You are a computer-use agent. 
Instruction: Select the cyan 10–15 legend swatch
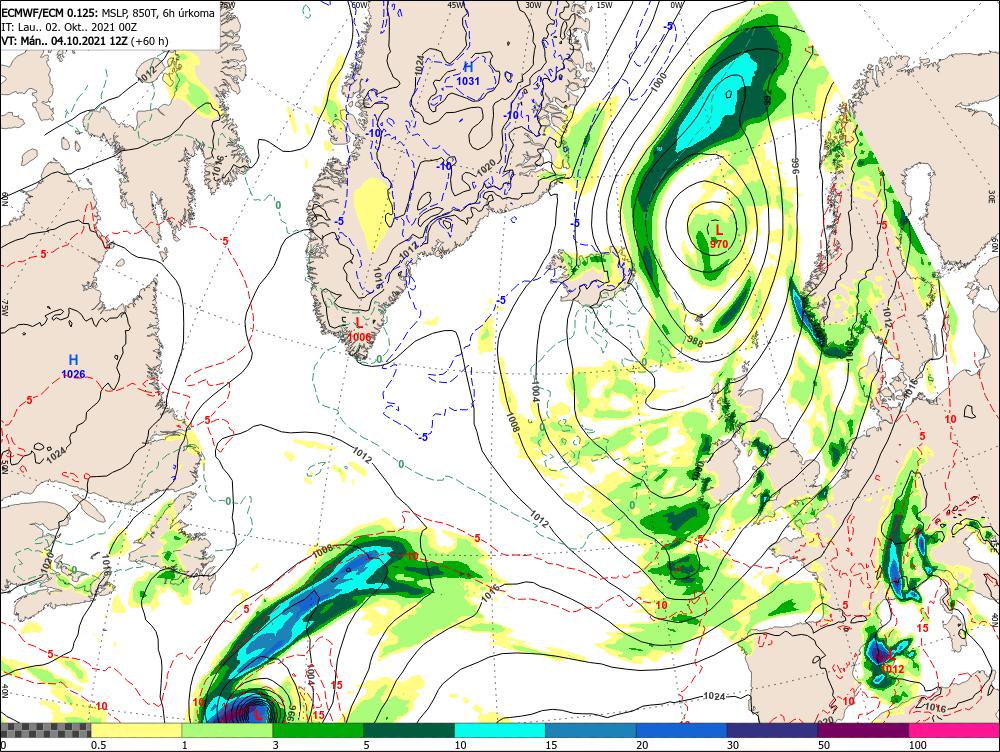pyautogui.click(x=500, y=730)
